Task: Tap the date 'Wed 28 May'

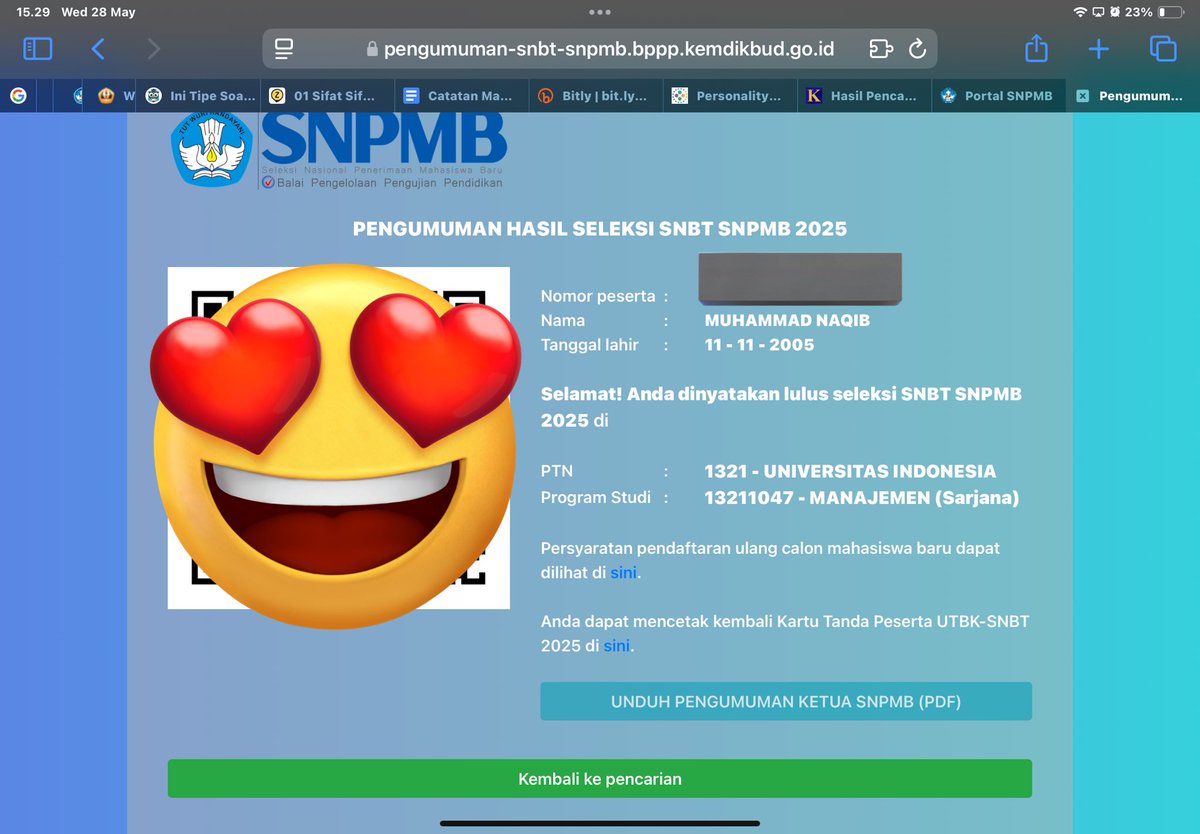Action: coord(98,12)
